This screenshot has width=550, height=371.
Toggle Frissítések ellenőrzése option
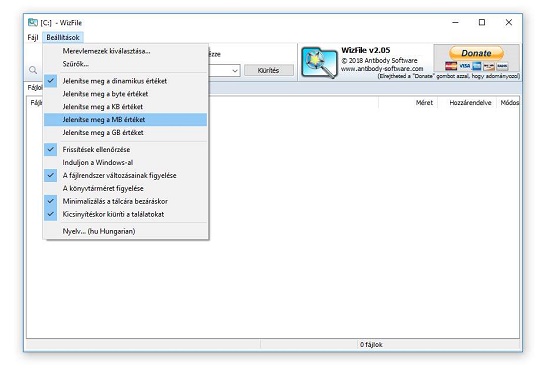(126, 149)
